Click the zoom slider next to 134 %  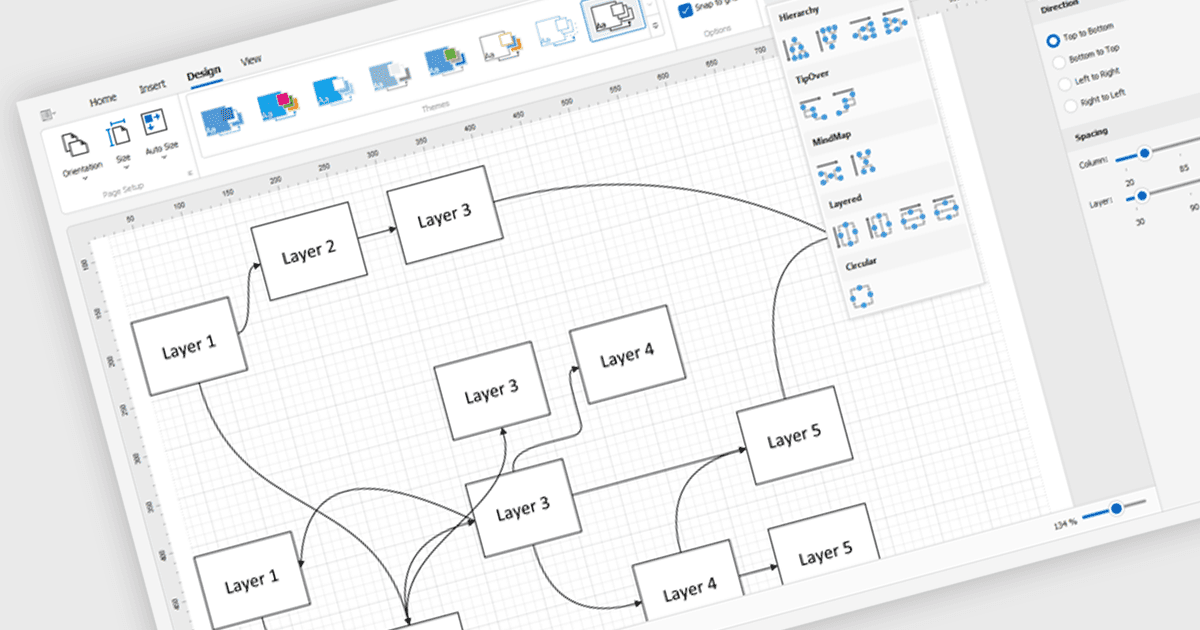[1114, 510]
